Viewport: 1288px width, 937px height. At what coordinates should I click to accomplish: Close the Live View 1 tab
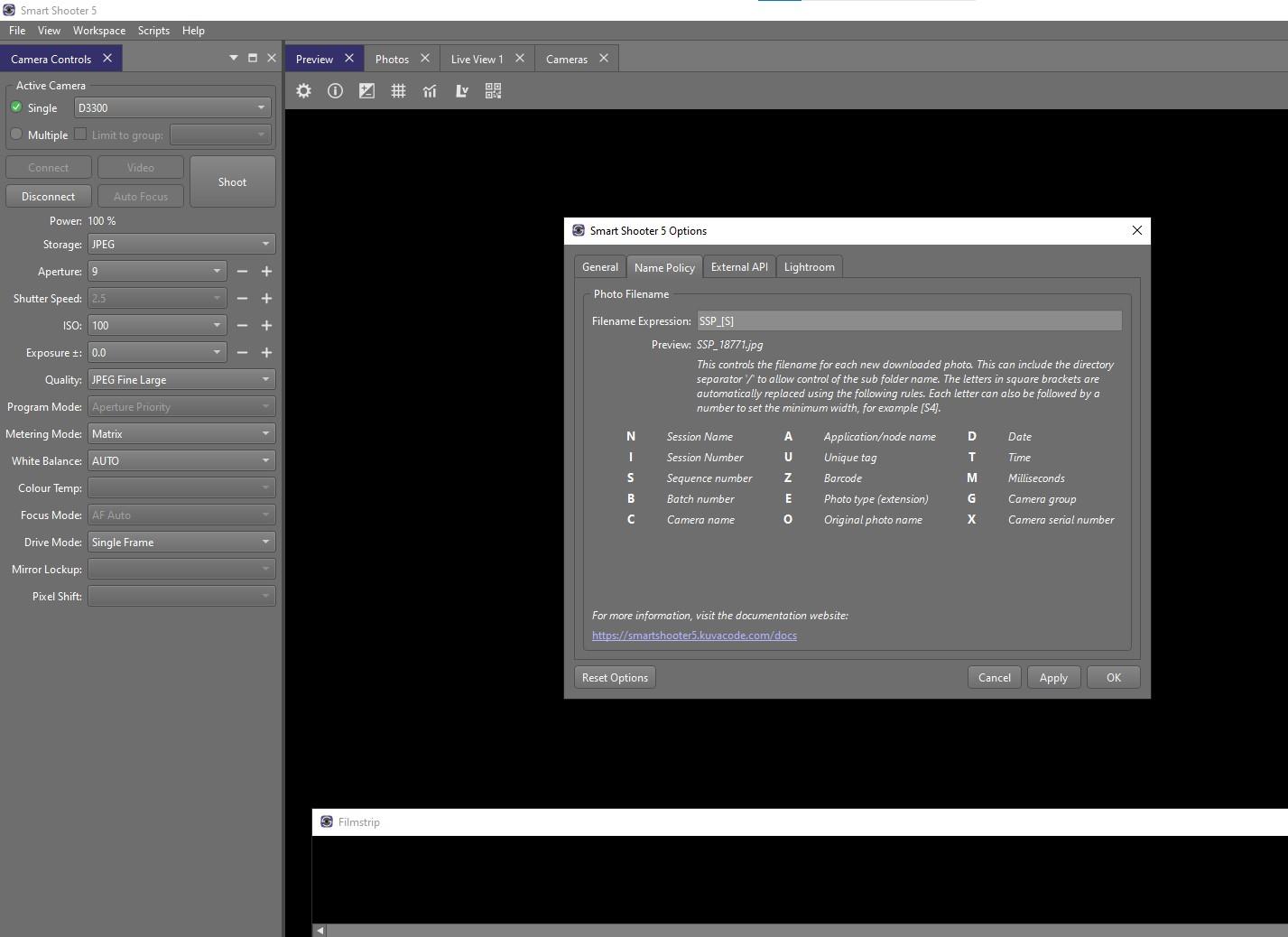click(520, 58)
